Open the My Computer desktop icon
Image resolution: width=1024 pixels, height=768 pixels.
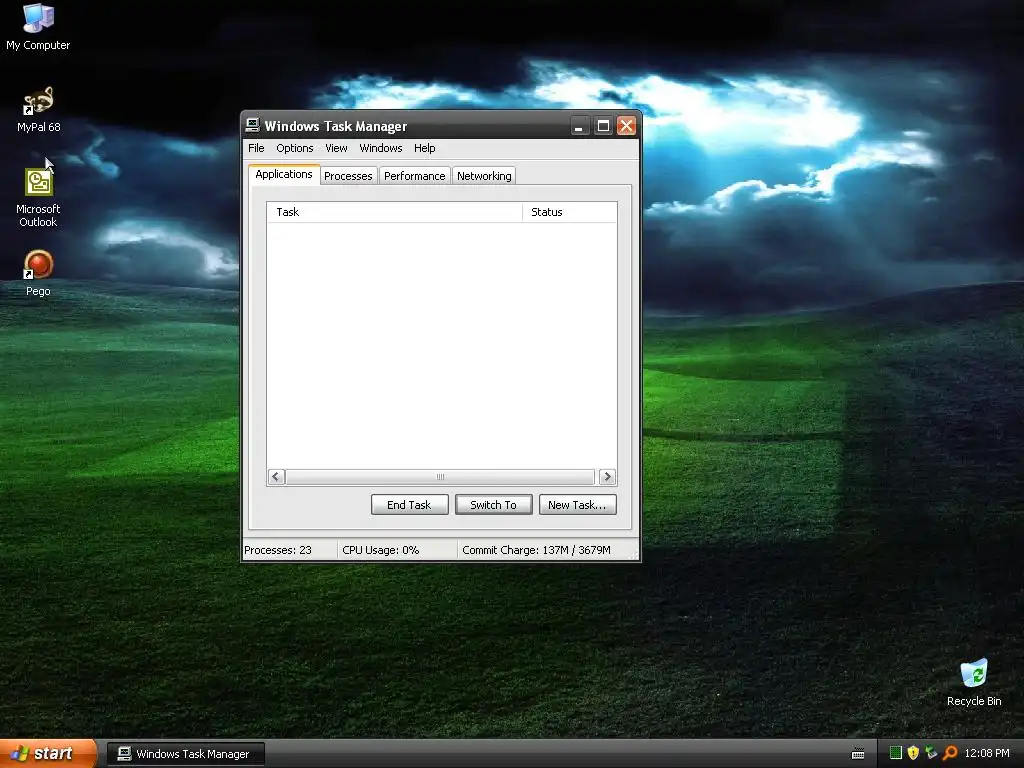click(x=38, y=27)
